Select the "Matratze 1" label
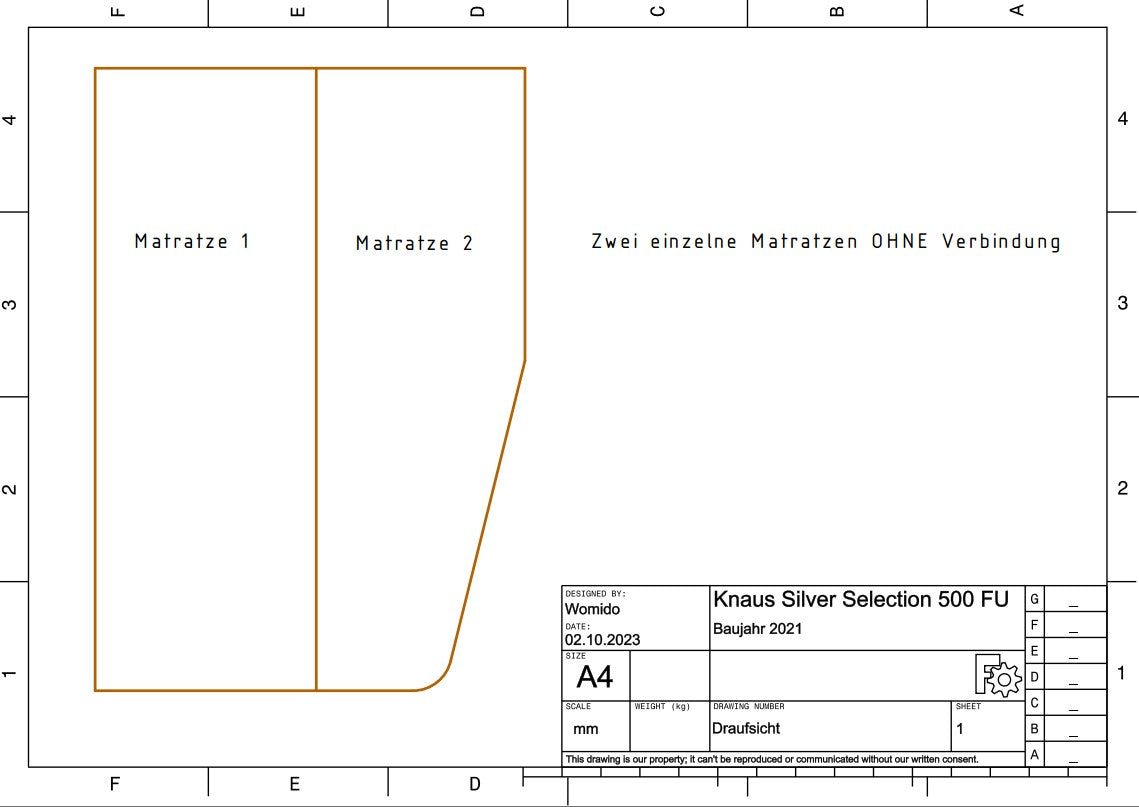 pyautogui.click(x=192, y=241)
